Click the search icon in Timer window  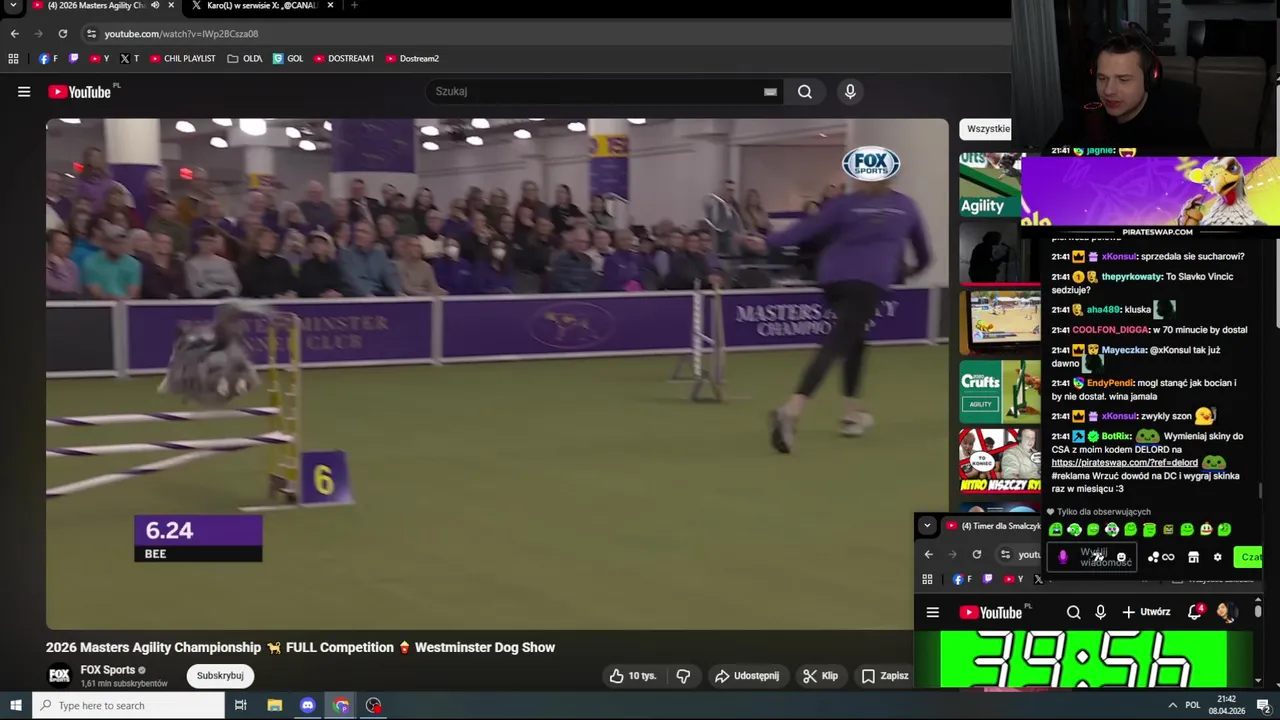point(1073,613)
